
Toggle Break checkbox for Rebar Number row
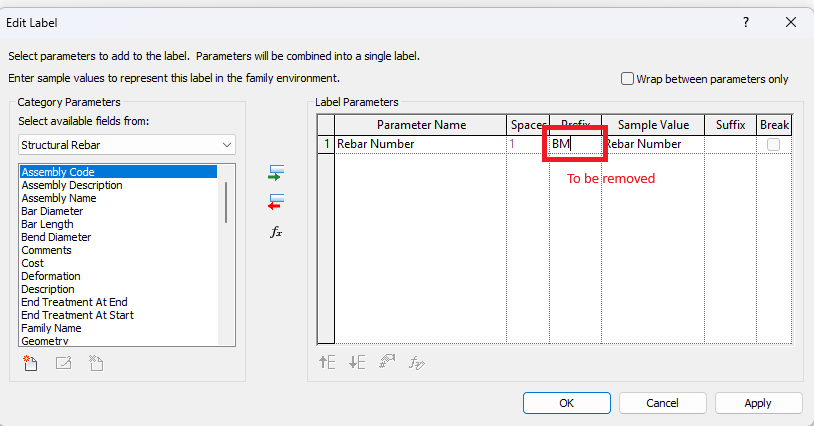774,144
